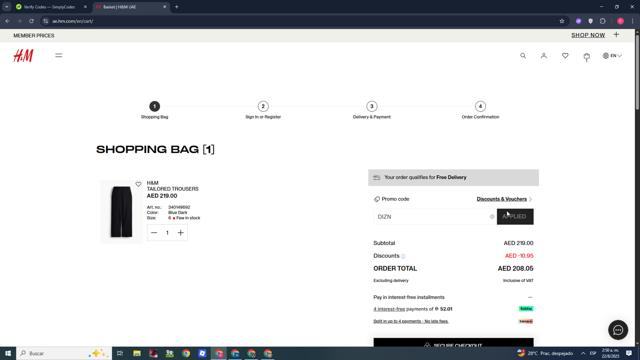Screen dimensions: 640x360
Task: Proceed with the Secure Checkout button
Action: [453, 342]
